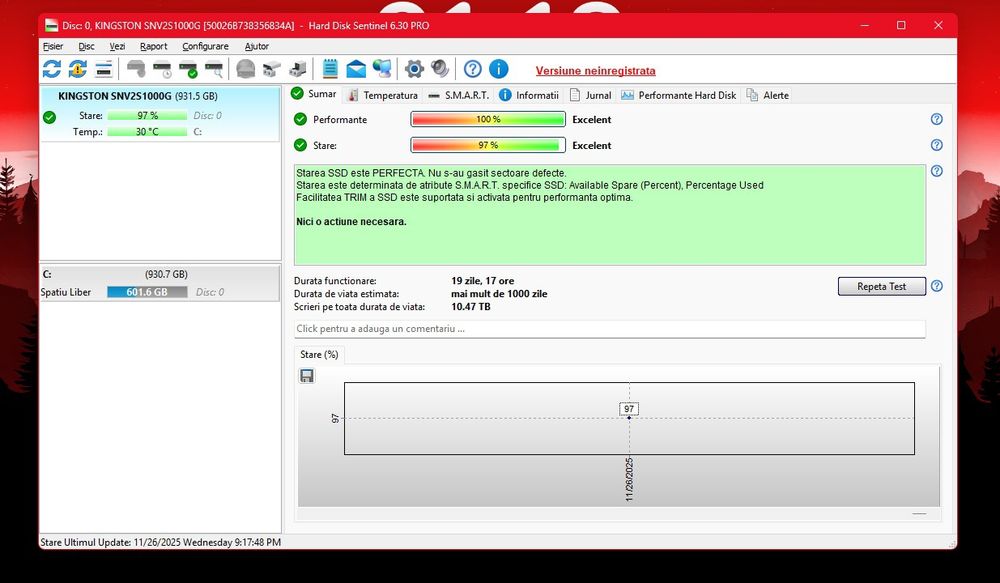
Task: Click the '19 zile, 17 ore' value
Action: click(x=482, y=281)
